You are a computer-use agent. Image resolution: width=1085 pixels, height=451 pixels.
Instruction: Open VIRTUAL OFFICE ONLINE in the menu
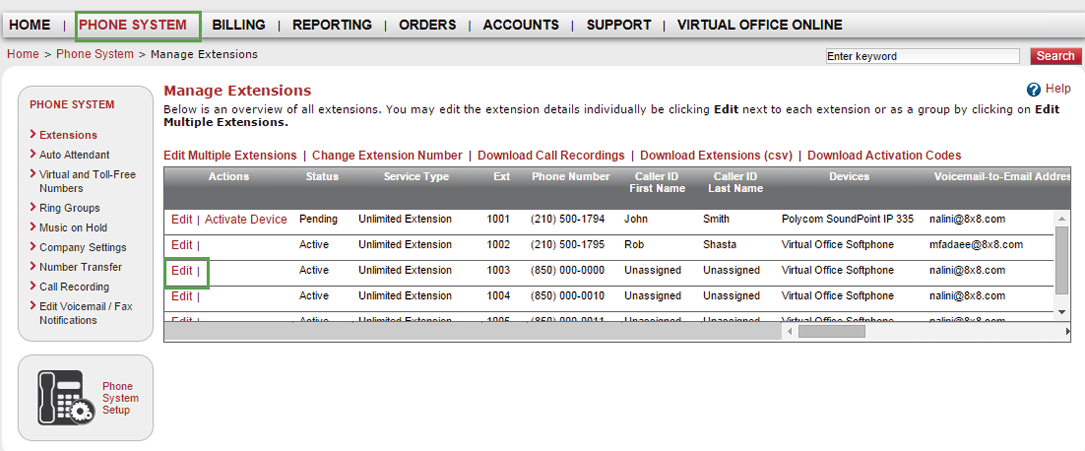[760, 25]
